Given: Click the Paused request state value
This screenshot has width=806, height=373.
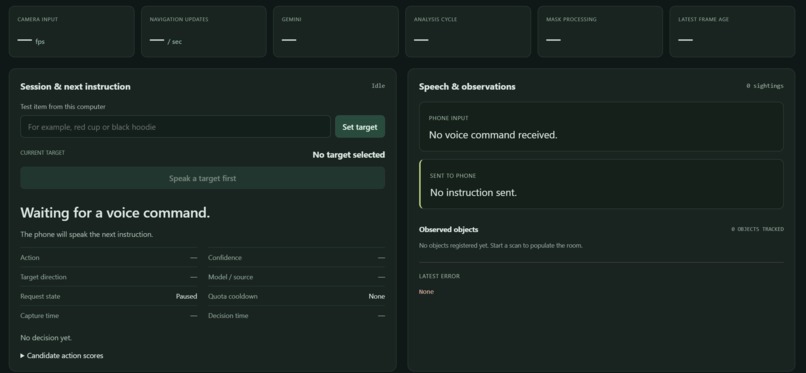Looking at the screenshot, I should pos(186,296).
